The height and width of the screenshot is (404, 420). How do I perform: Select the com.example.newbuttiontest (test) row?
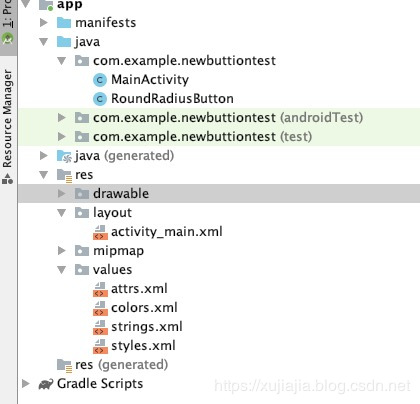pos(219,137)
